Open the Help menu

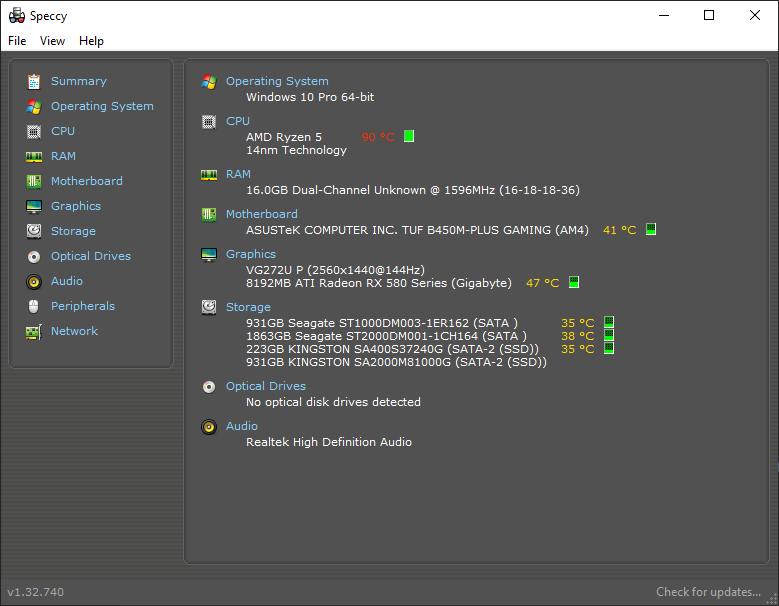(91, 41)
